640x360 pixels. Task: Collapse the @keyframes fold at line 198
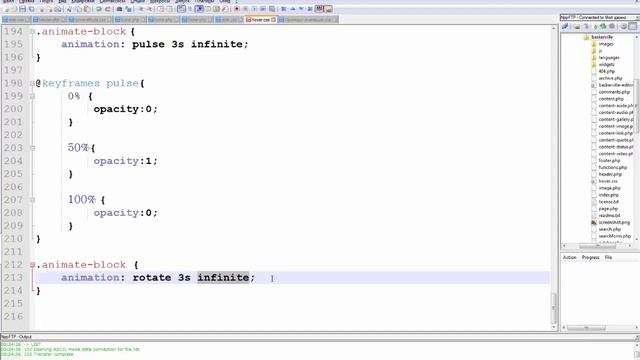point(32,83)
